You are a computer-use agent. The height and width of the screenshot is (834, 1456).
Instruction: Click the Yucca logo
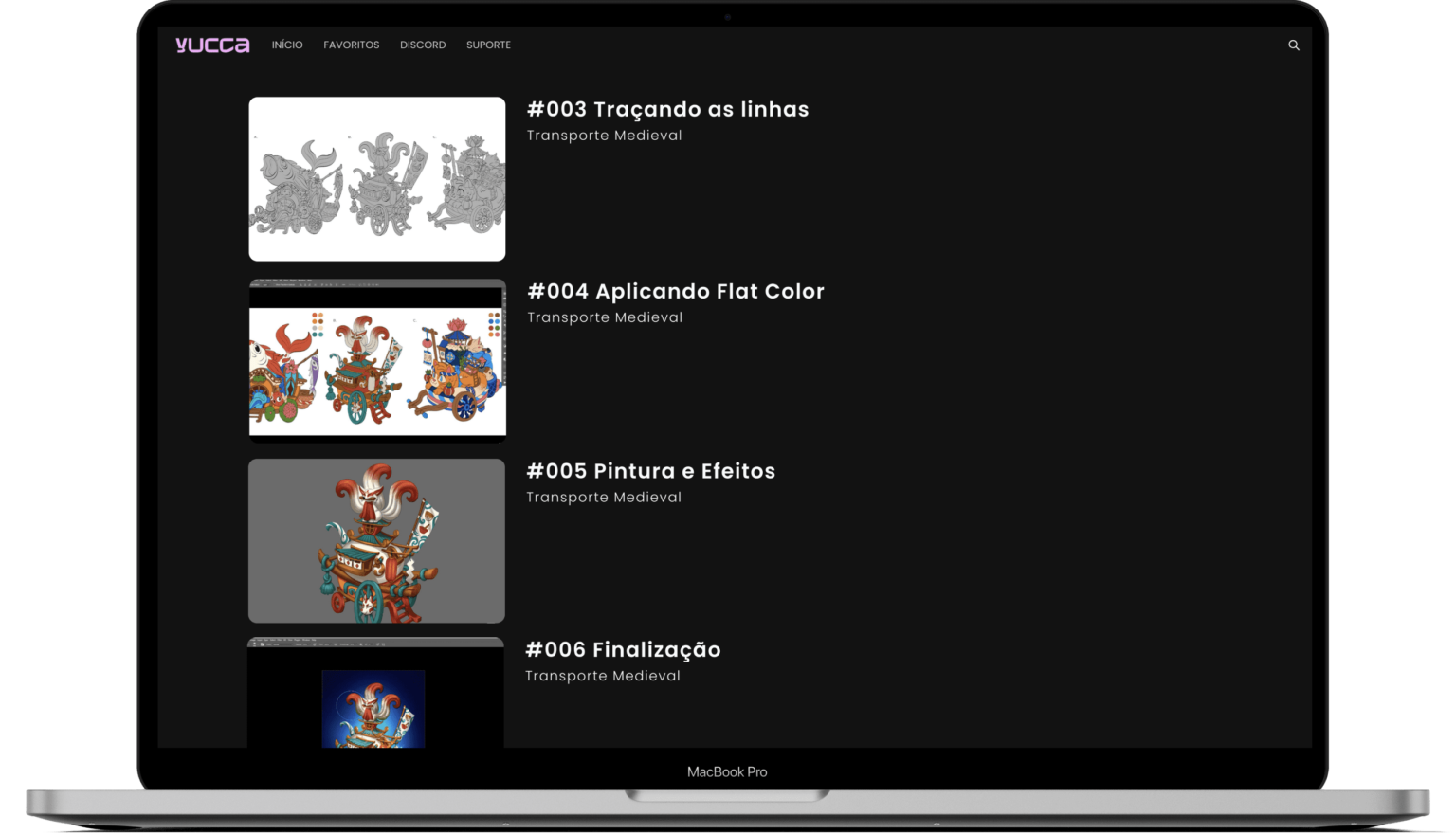click(212, 45)
